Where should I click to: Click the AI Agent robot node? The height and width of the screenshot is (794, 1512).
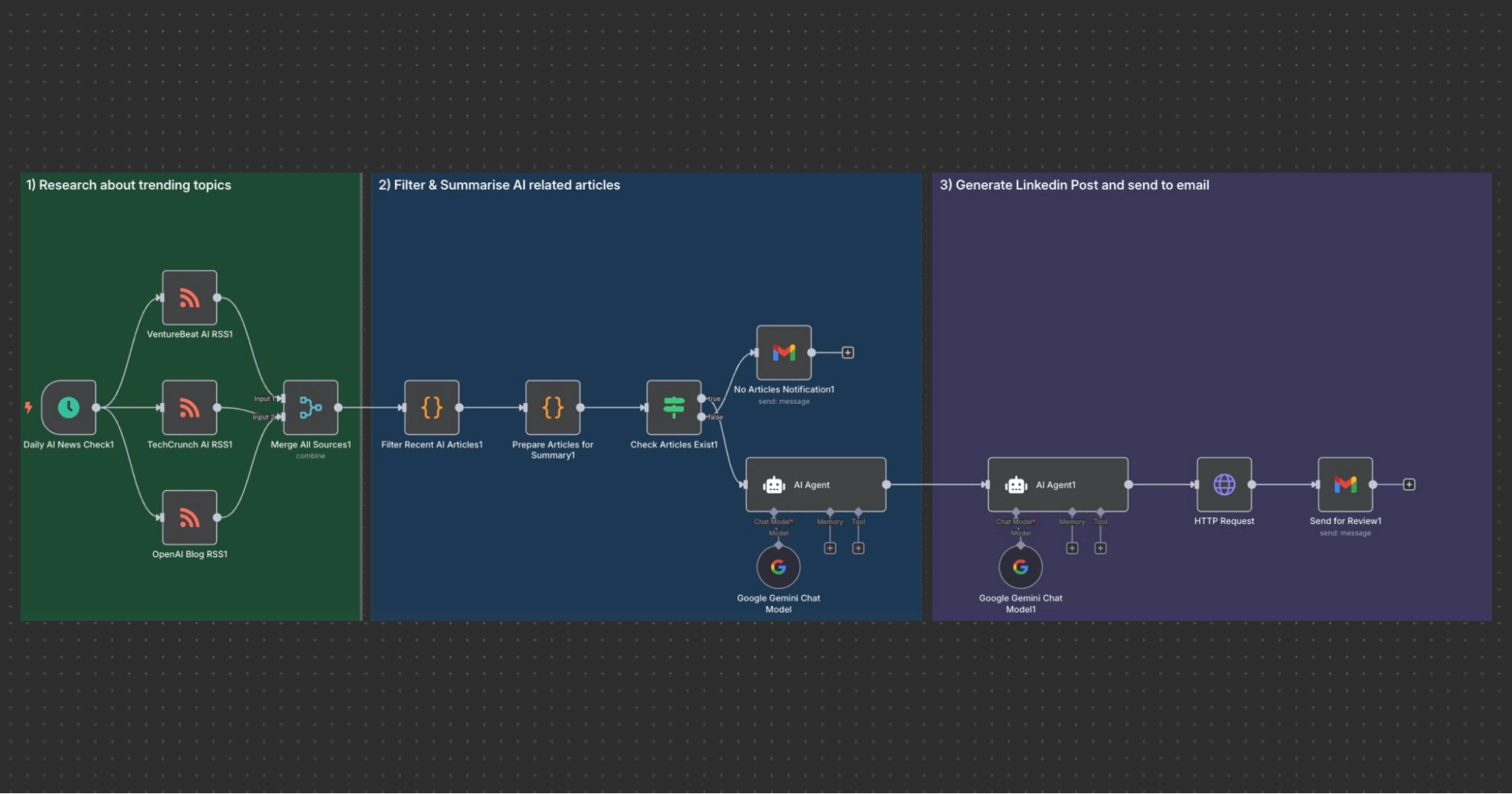(x=815, y=484)
